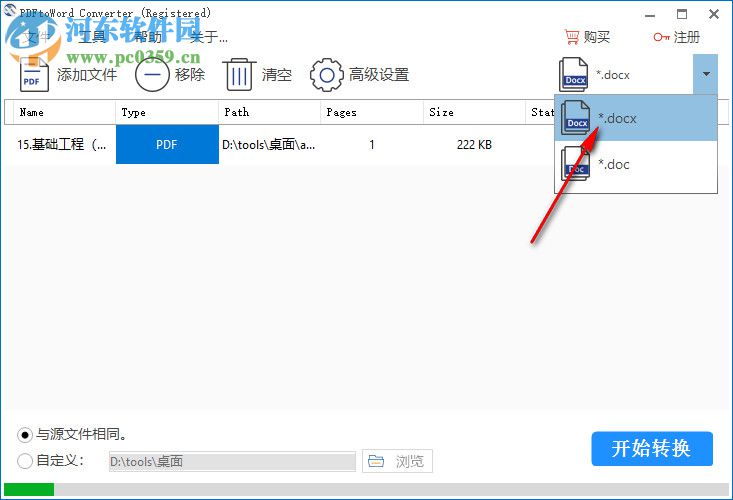This screenshot has height=500, width=733.
Task: Click the 与源文件相同 label text
Action: (81, 435)
